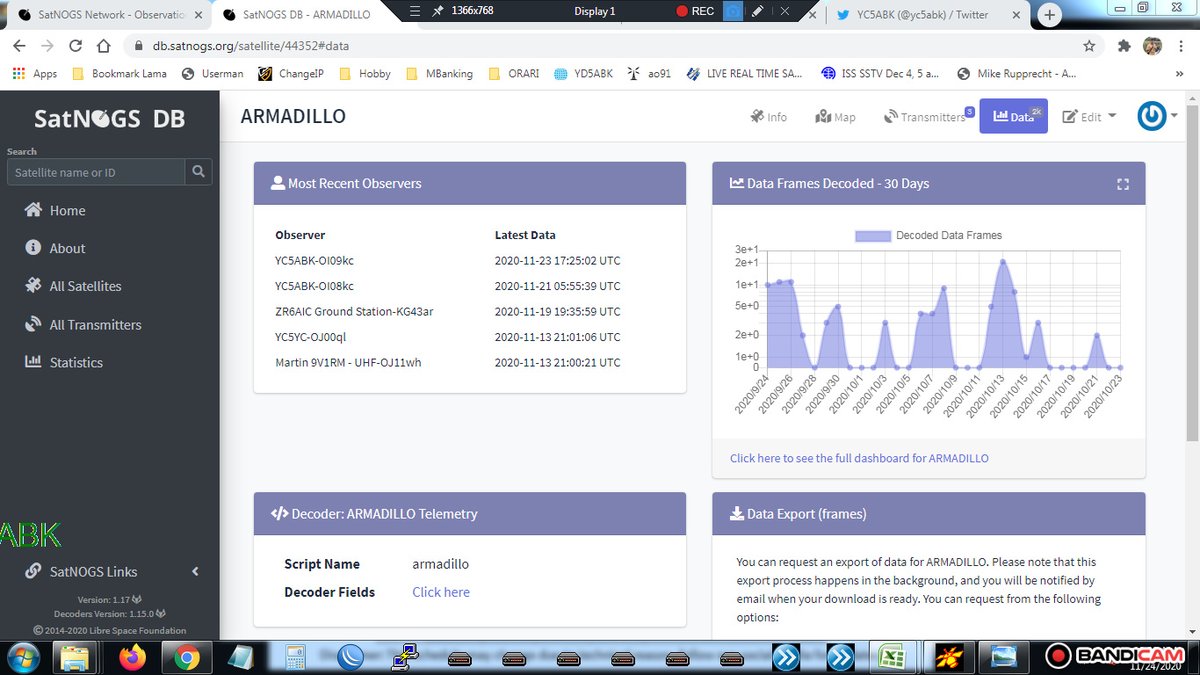Screen dimensions: 1200x675
Task: Switch to the Map tab
Action: point(835,116)
